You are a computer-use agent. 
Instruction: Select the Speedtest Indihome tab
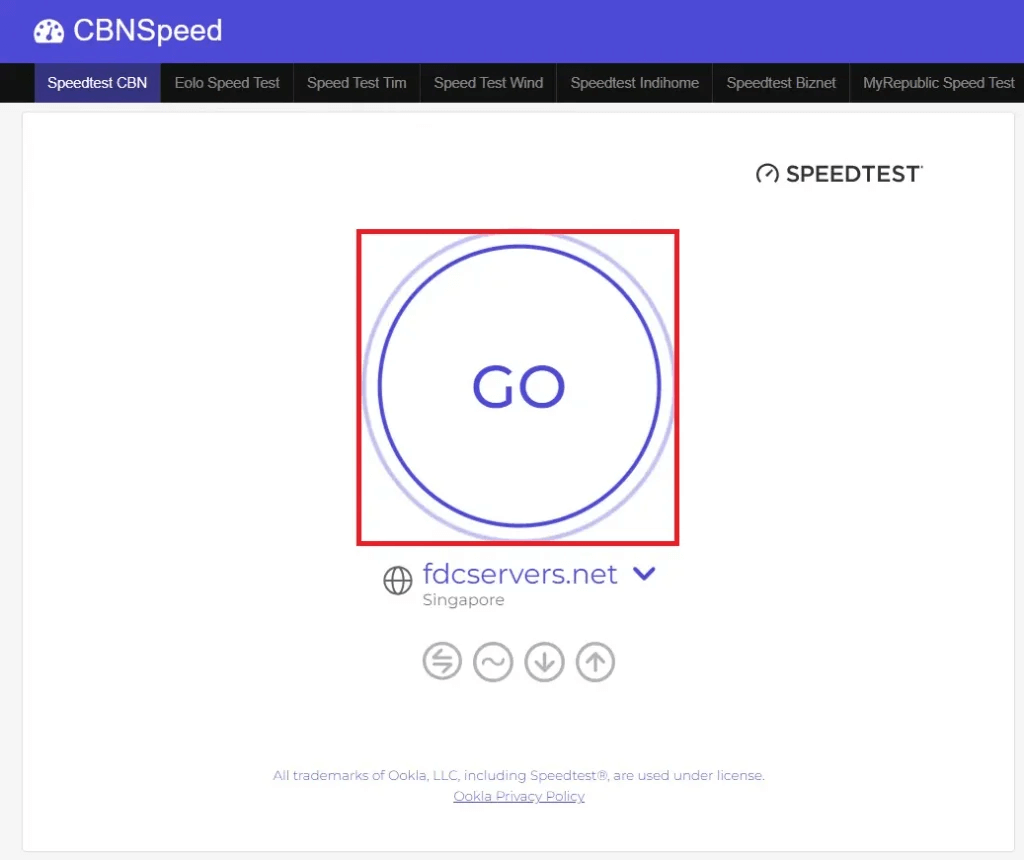635,83
